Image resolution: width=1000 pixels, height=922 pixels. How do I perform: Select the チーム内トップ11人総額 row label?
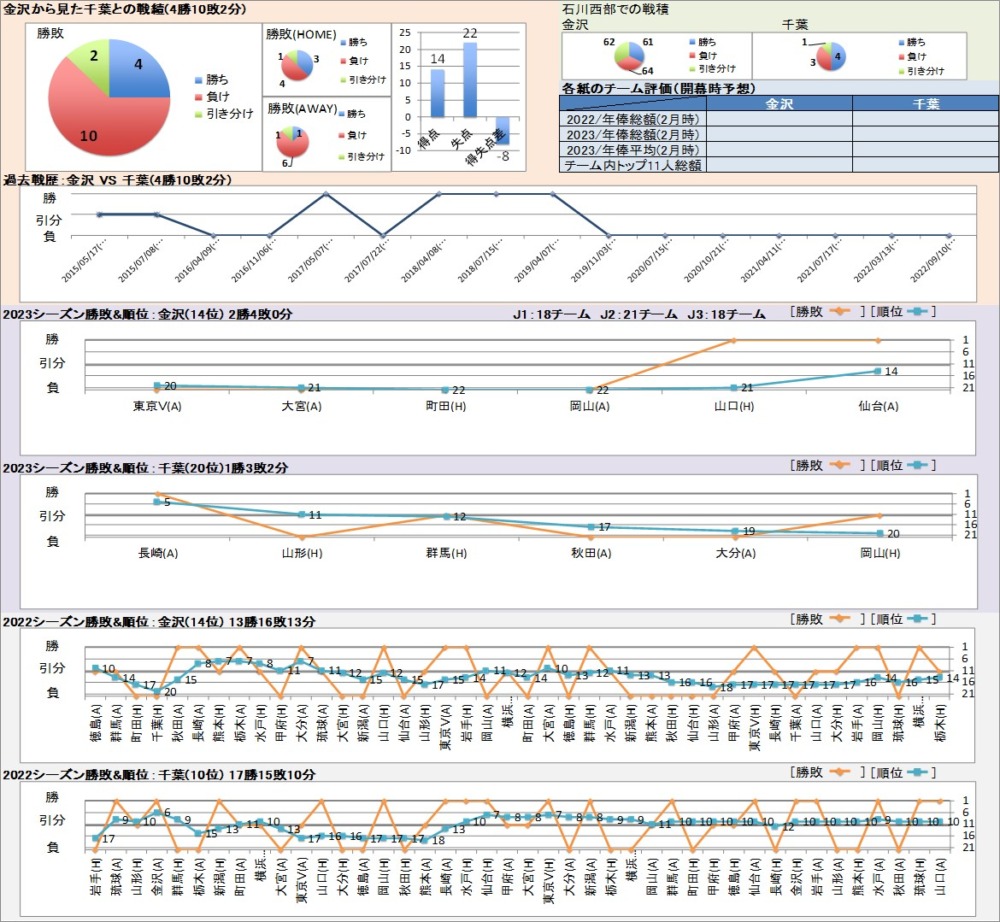pyautogui.click(x=633, y=165)
